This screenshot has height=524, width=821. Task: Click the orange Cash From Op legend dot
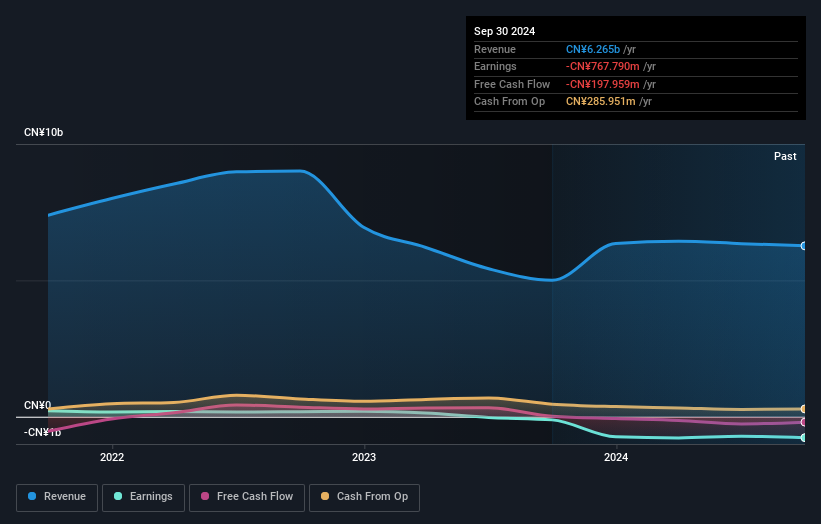[325, 496]
